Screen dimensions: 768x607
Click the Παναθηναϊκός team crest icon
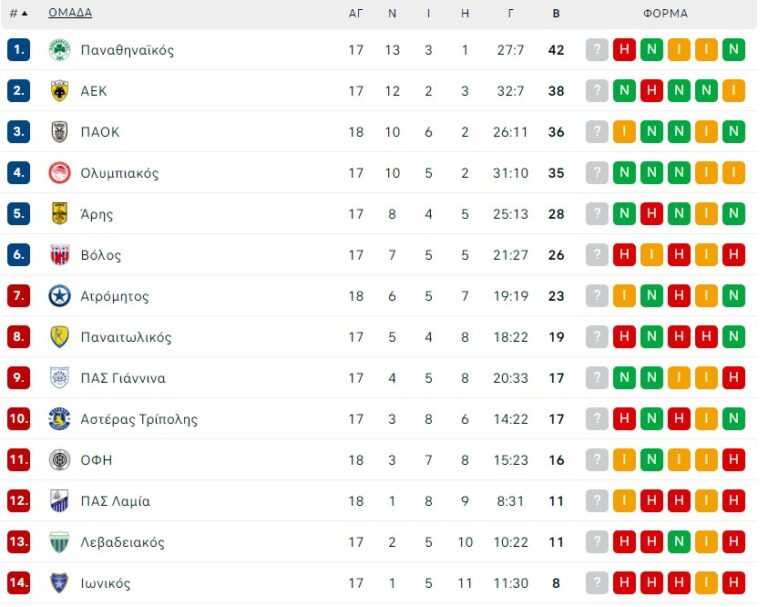pyautogui.click(x=59, y=50)
